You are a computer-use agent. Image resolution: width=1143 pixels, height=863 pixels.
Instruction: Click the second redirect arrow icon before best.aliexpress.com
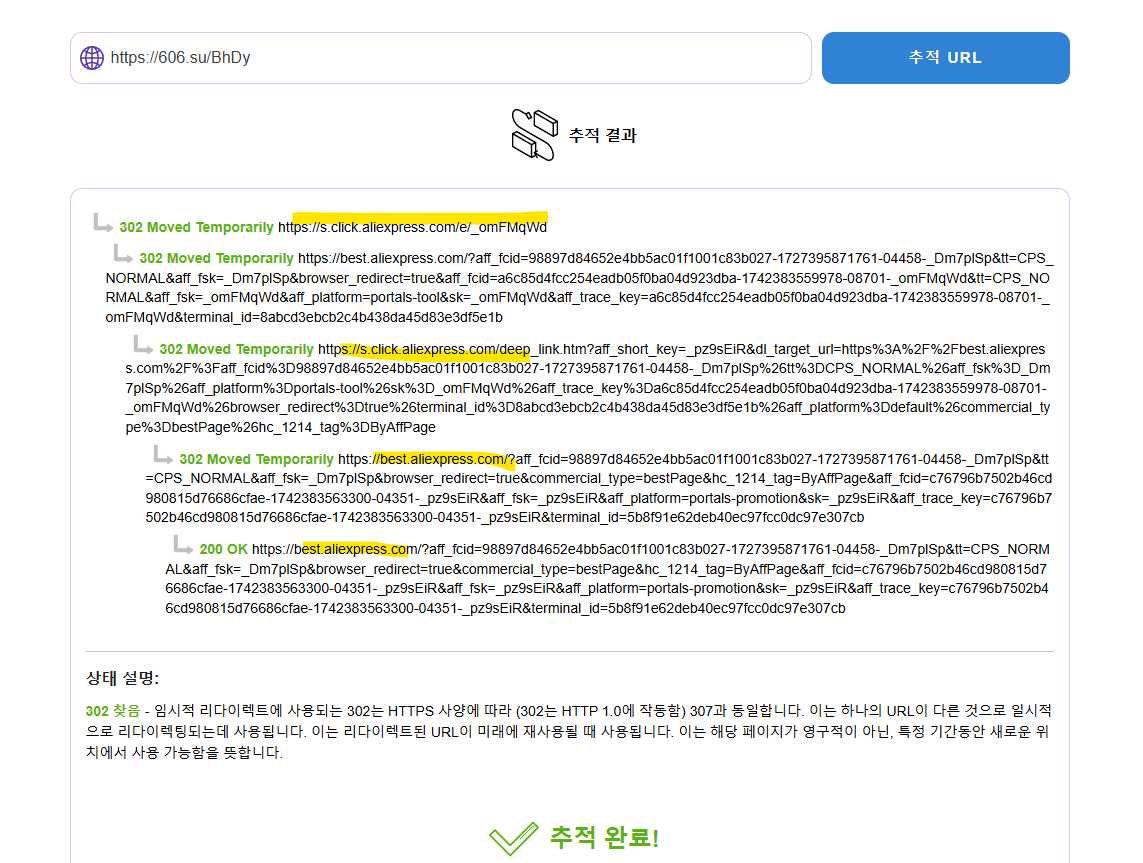[122, 254]
